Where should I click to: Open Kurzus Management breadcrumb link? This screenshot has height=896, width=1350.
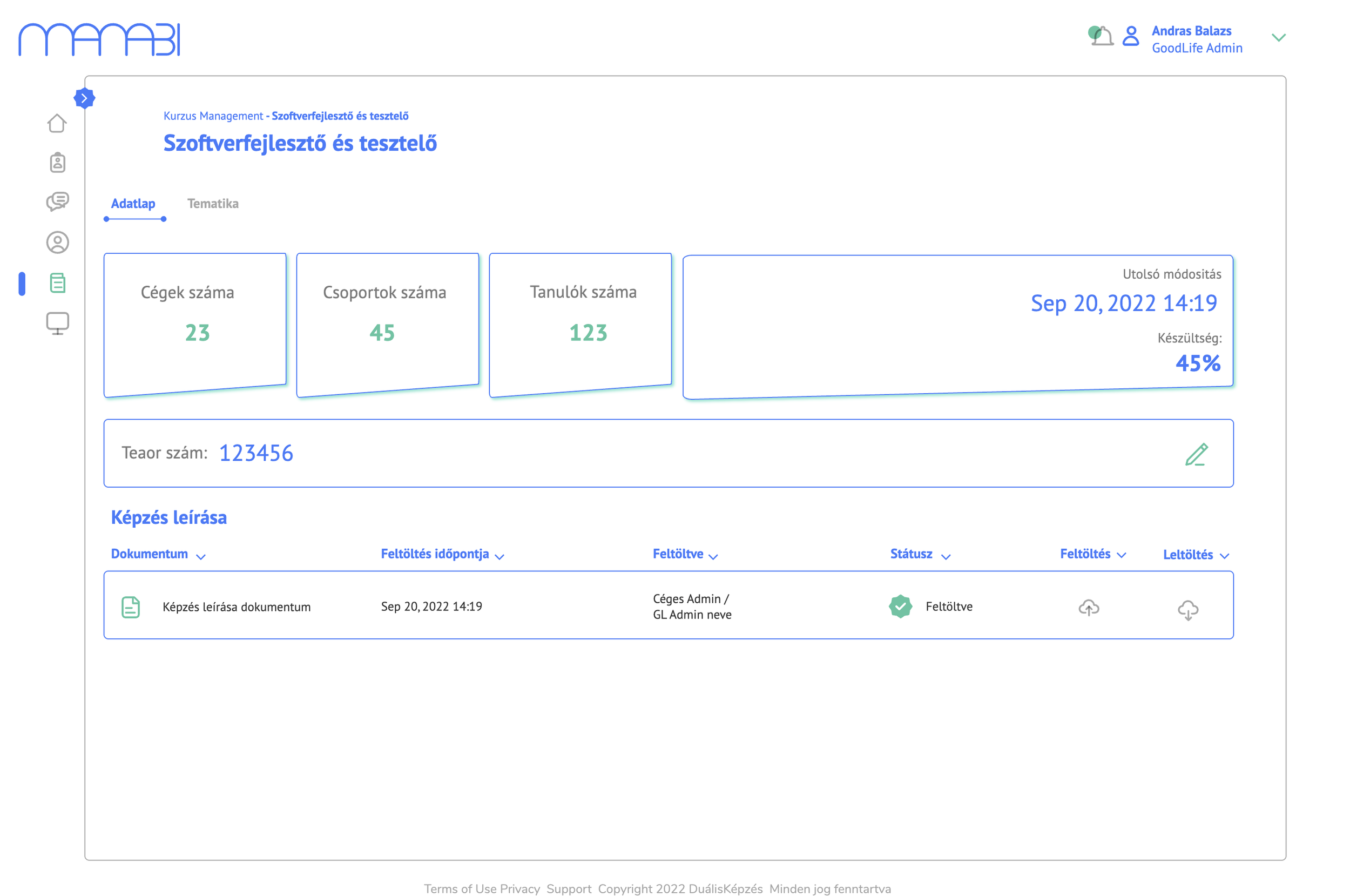(x=212, y=116)
